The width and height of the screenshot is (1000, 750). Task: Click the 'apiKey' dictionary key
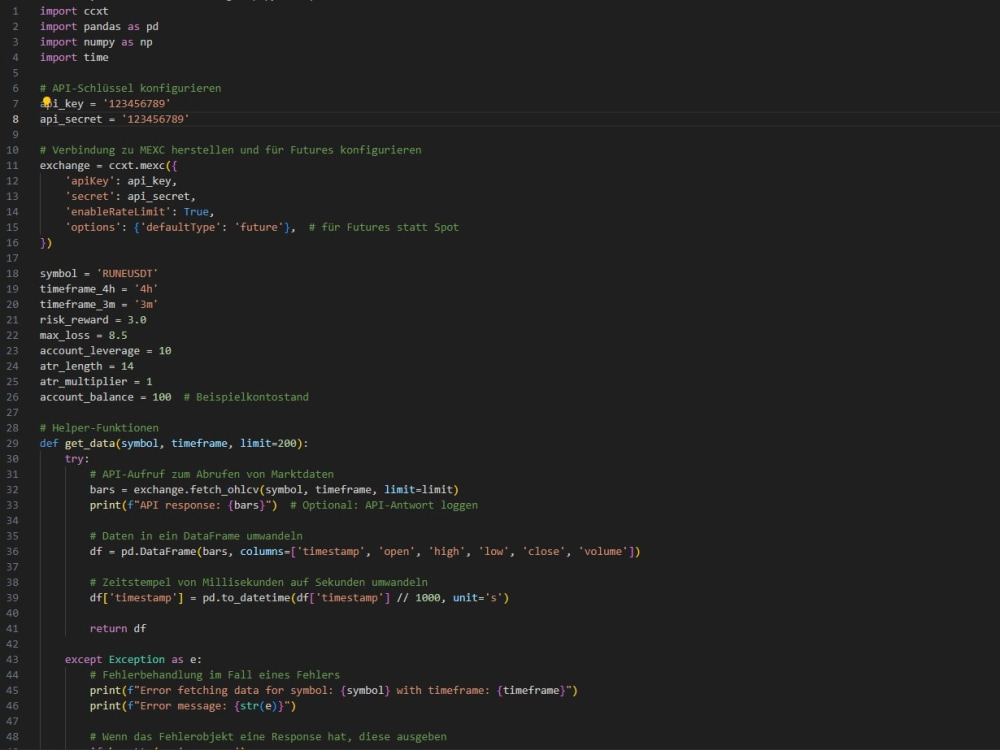pos(90,181)
